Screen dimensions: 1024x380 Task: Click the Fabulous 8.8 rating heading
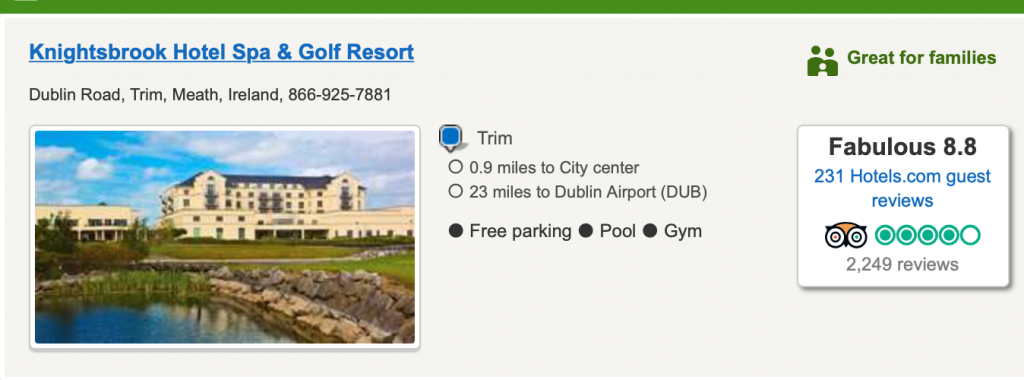[903, 147]
